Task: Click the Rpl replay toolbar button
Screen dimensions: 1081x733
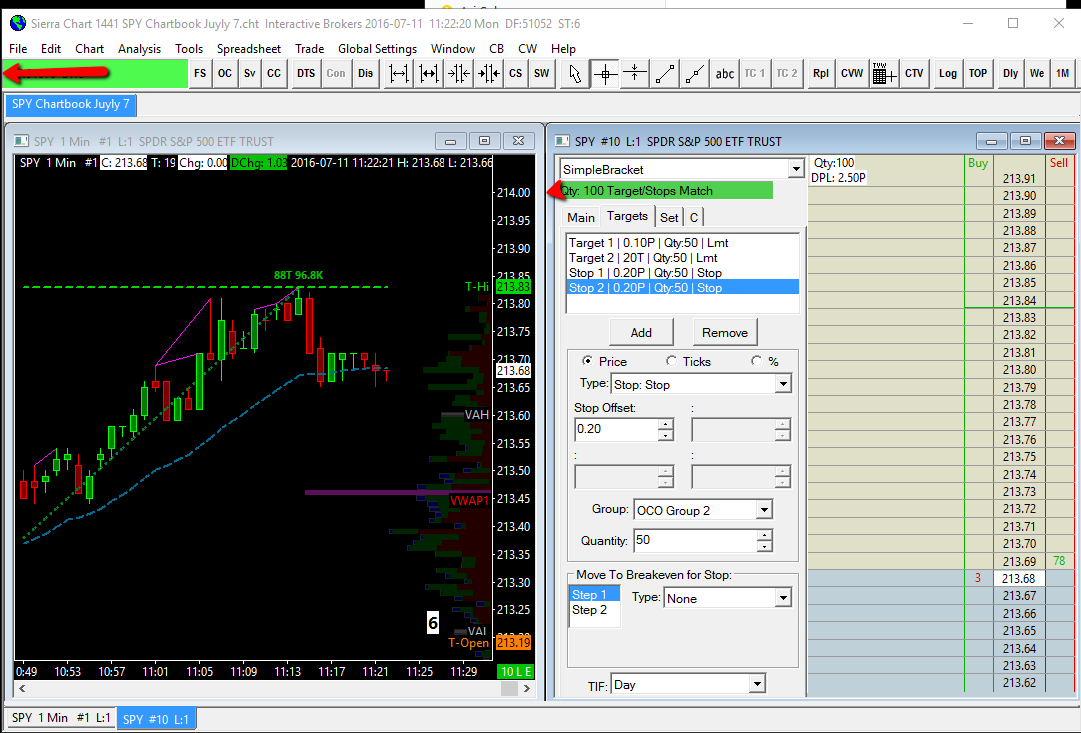Action: coord(820,73)
